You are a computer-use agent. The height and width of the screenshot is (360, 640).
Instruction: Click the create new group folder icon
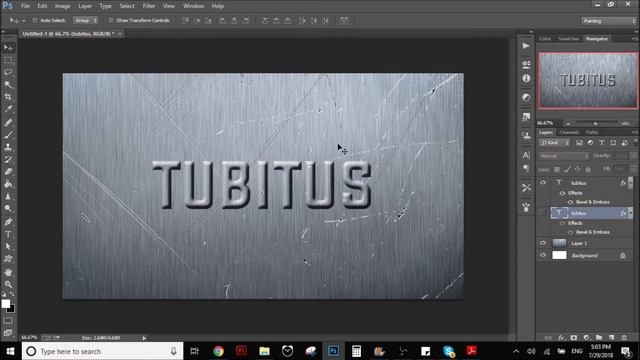tap(599, 338)
